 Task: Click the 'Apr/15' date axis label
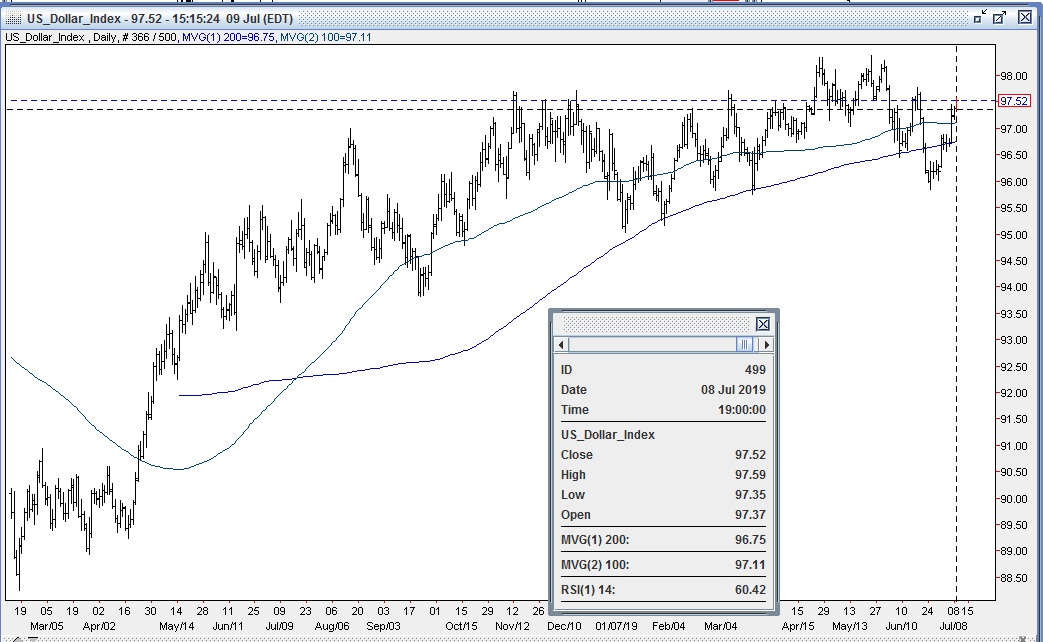pos(798,626)
